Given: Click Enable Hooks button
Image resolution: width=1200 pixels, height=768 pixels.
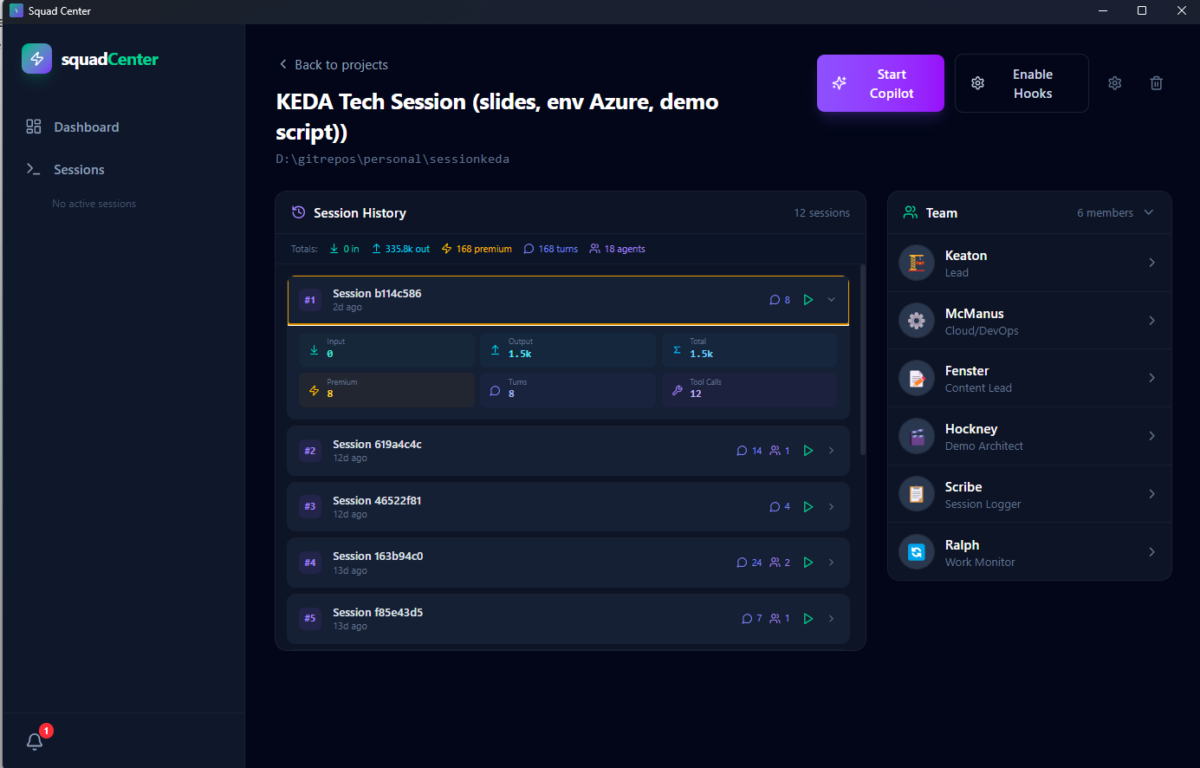Looking at the screenshot, I should point(1022,83).
